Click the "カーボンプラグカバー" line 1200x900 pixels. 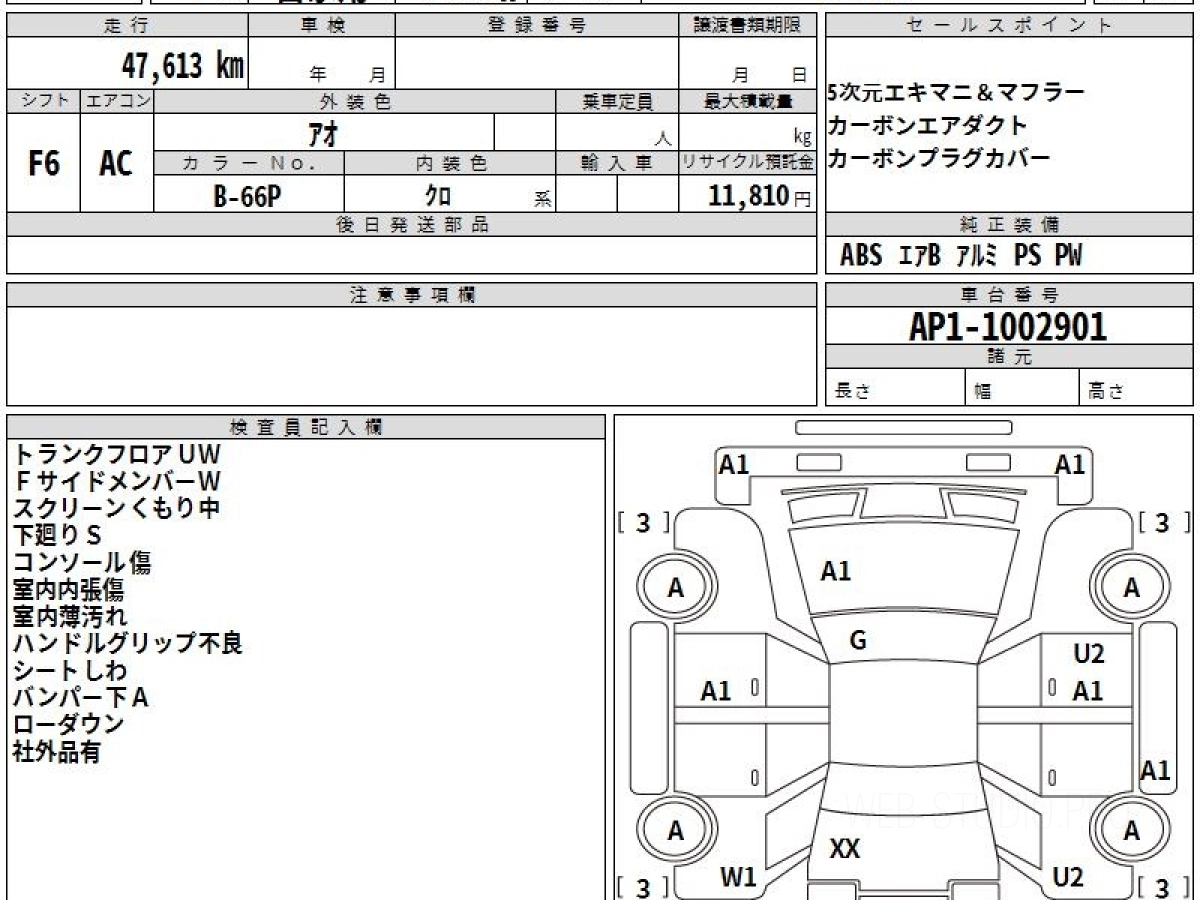[939, 158]
